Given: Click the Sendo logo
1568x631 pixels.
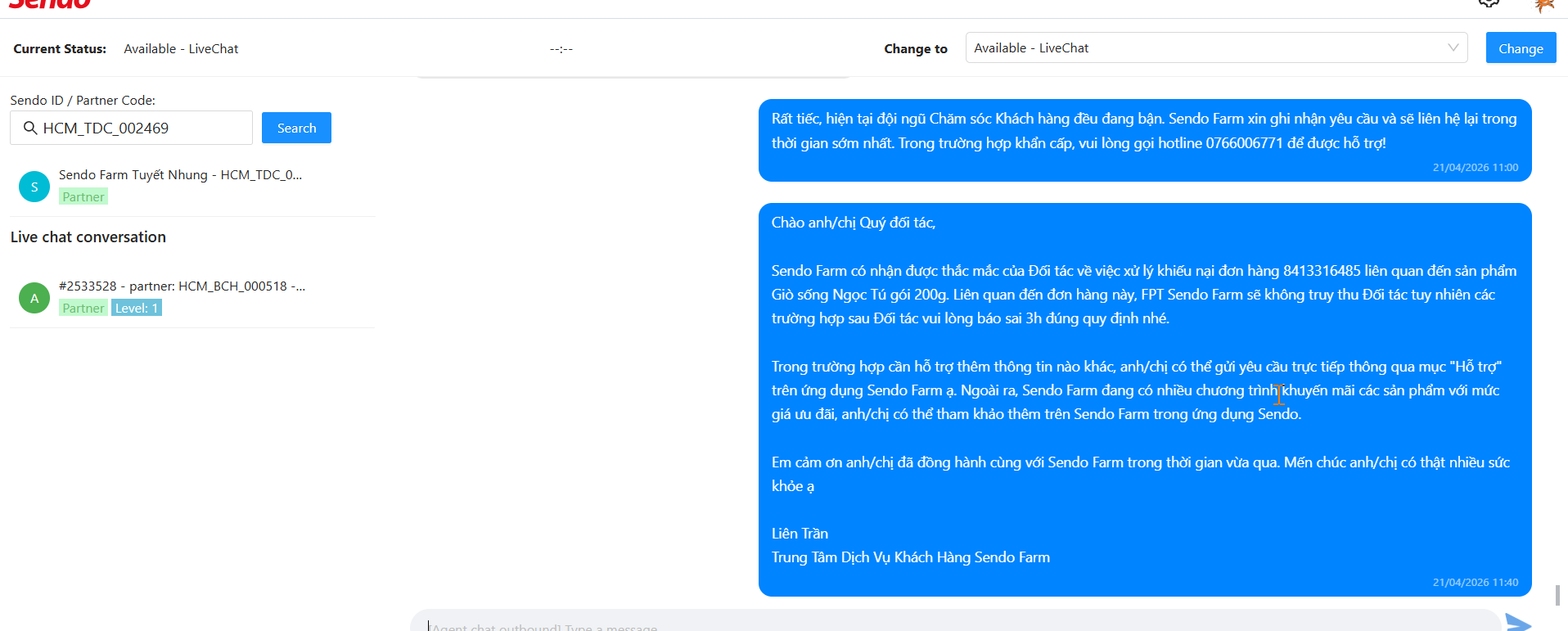Looking at the screenshot, I should pyautogui.click(x=49, y=4).
